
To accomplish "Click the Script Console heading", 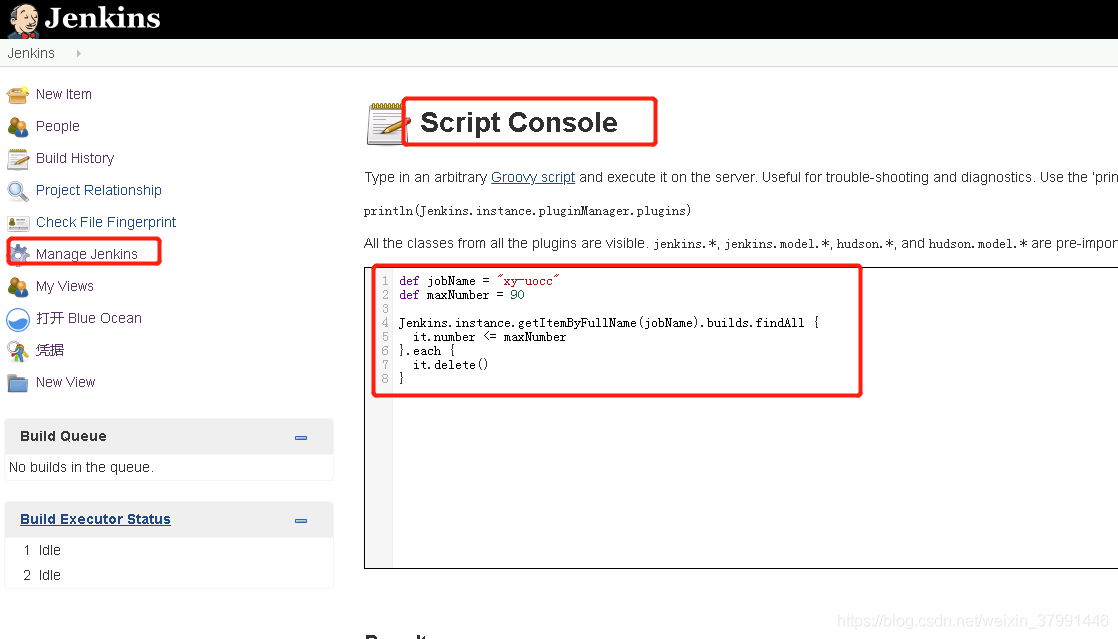I will (518, 123).
